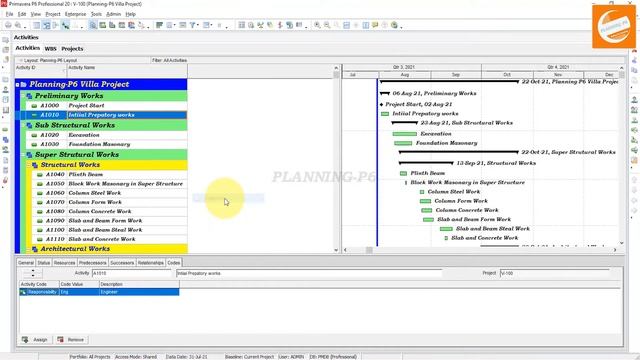
Task: Collapse the Structural Works yellow band
Action: tap(29, 165)
